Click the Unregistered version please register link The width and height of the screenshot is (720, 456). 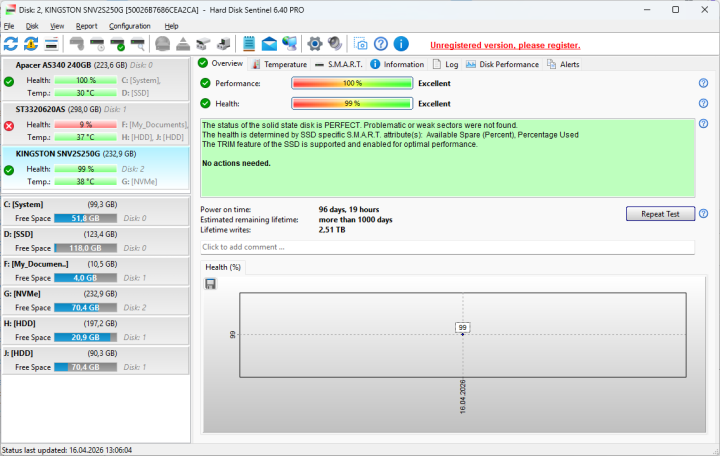[x=505, y=45]
